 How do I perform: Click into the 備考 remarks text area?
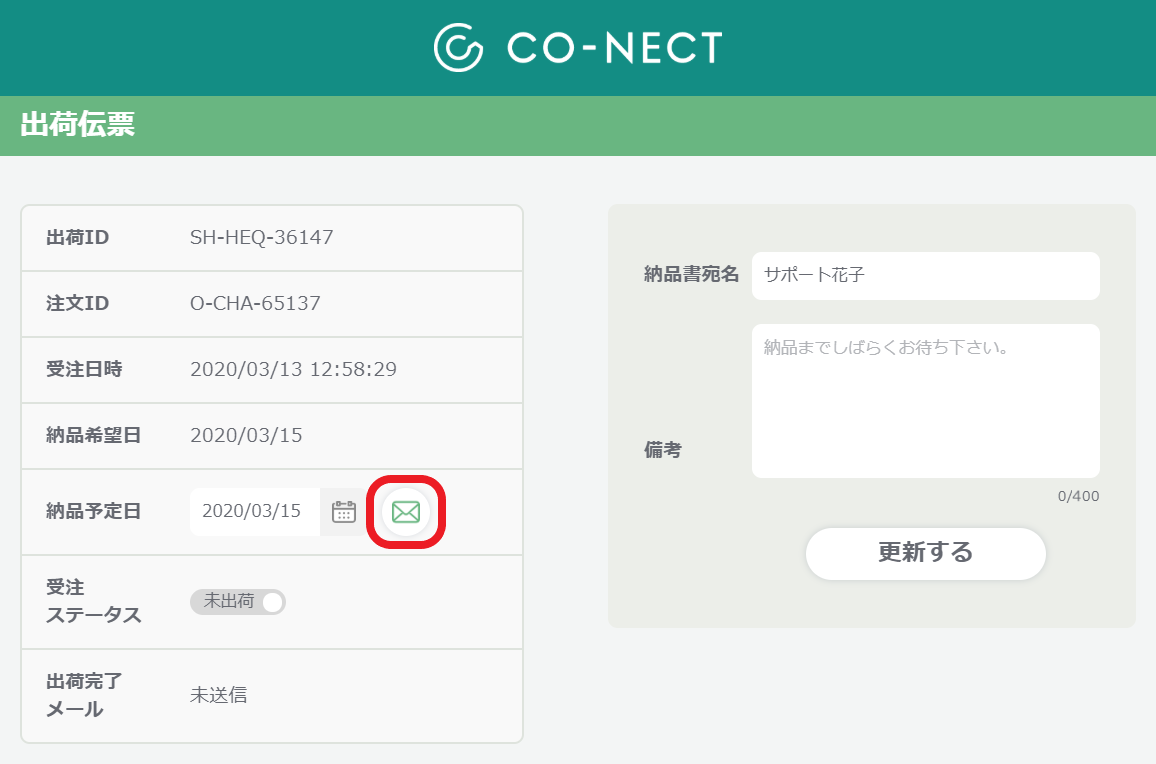pyautogui.click(x=925, y=401)
